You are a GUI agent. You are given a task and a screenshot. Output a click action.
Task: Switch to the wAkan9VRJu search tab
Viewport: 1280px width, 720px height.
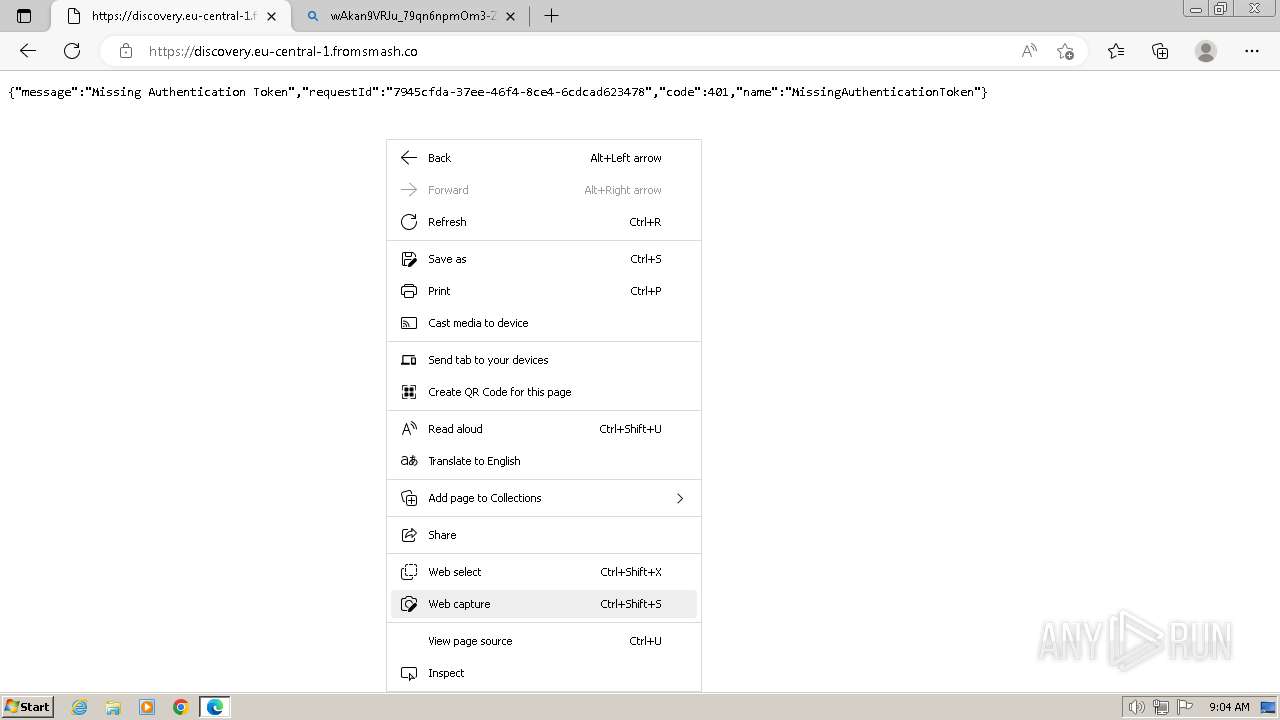[412, 16]
